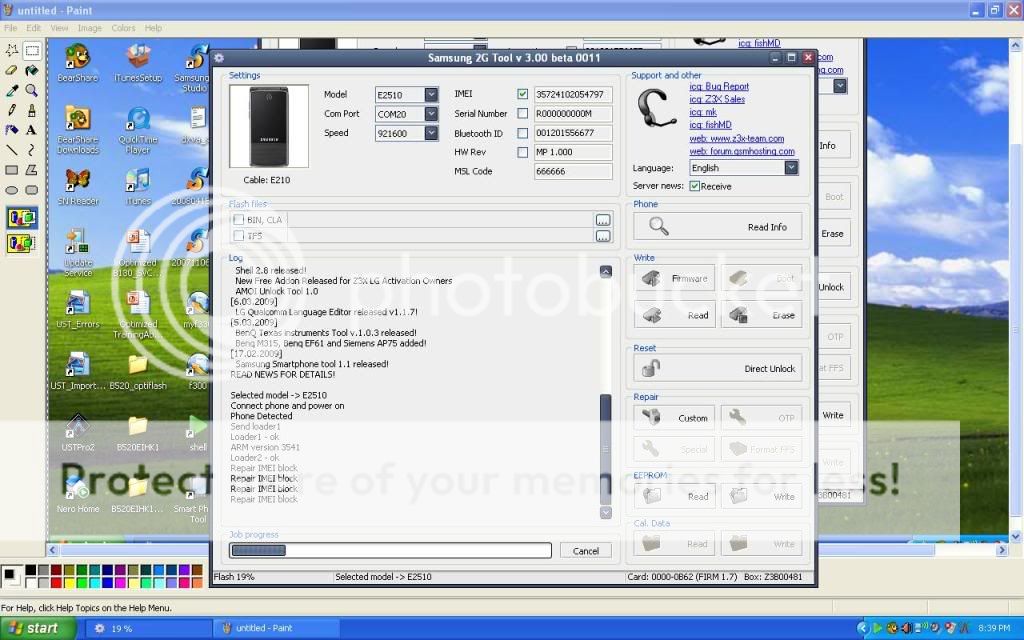Click Direct Unlock padlock button
The width and height of the screenshot is (1024, 640).
[718, 368]
